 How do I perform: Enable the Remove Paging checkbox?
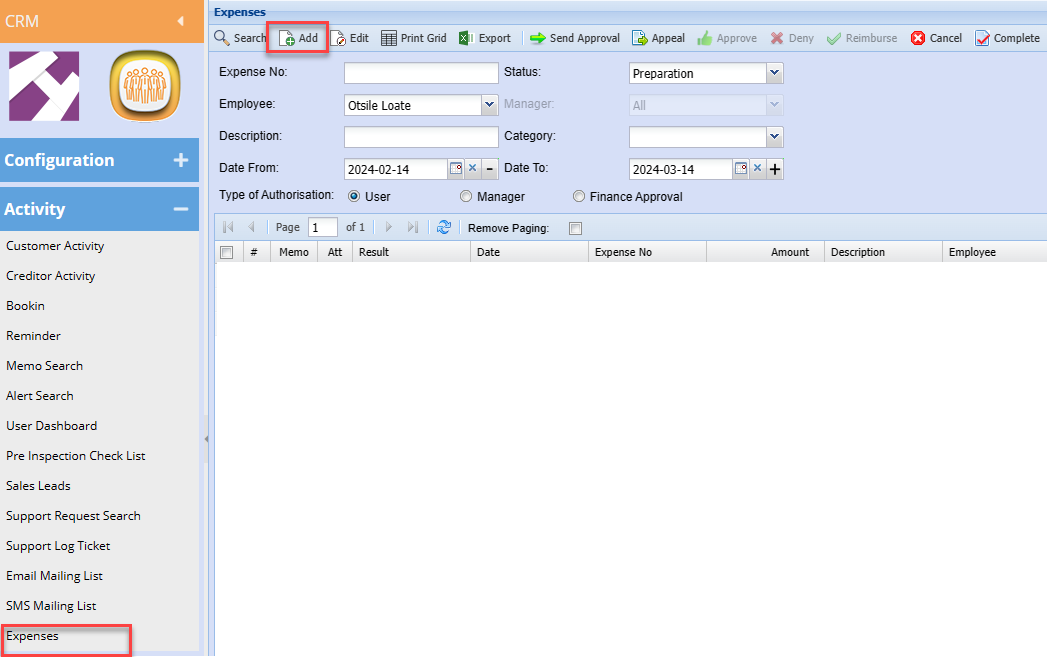point(575,228)
